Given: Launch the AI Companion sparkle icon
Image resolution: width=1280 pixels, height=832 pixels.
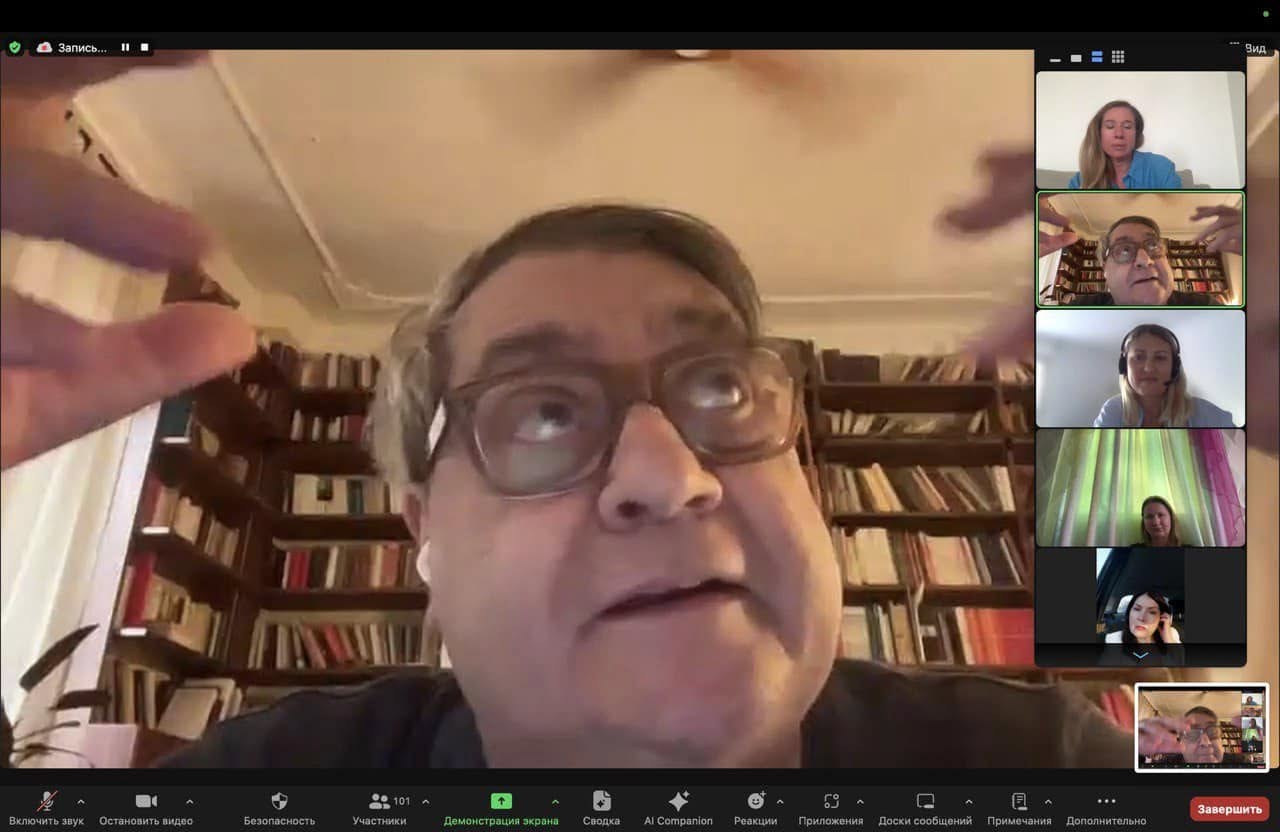Looking at the screenshot, I should tap(678, 801).
